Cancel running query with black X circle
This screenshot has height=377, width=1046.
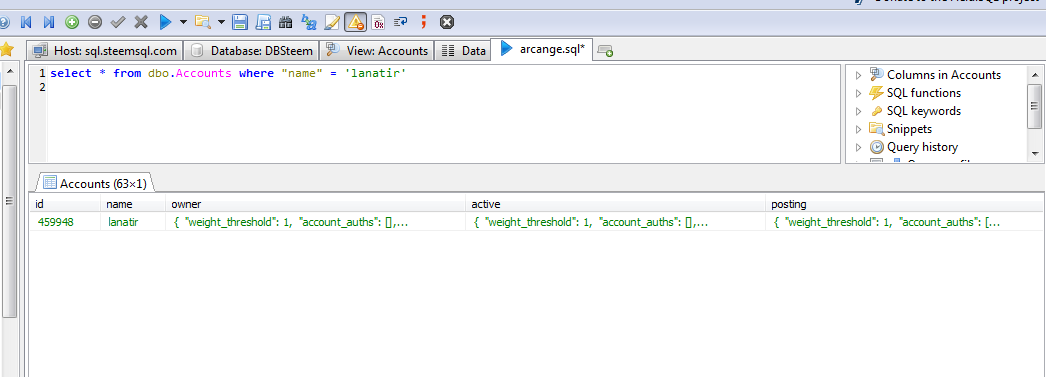[x=447, y=22]
